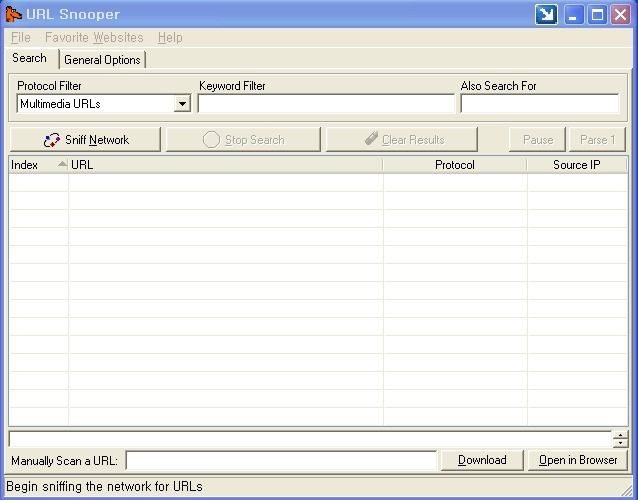Open the Favorite Websites menu
Viewport: 638px width, 500px height.
click(94, 37)
